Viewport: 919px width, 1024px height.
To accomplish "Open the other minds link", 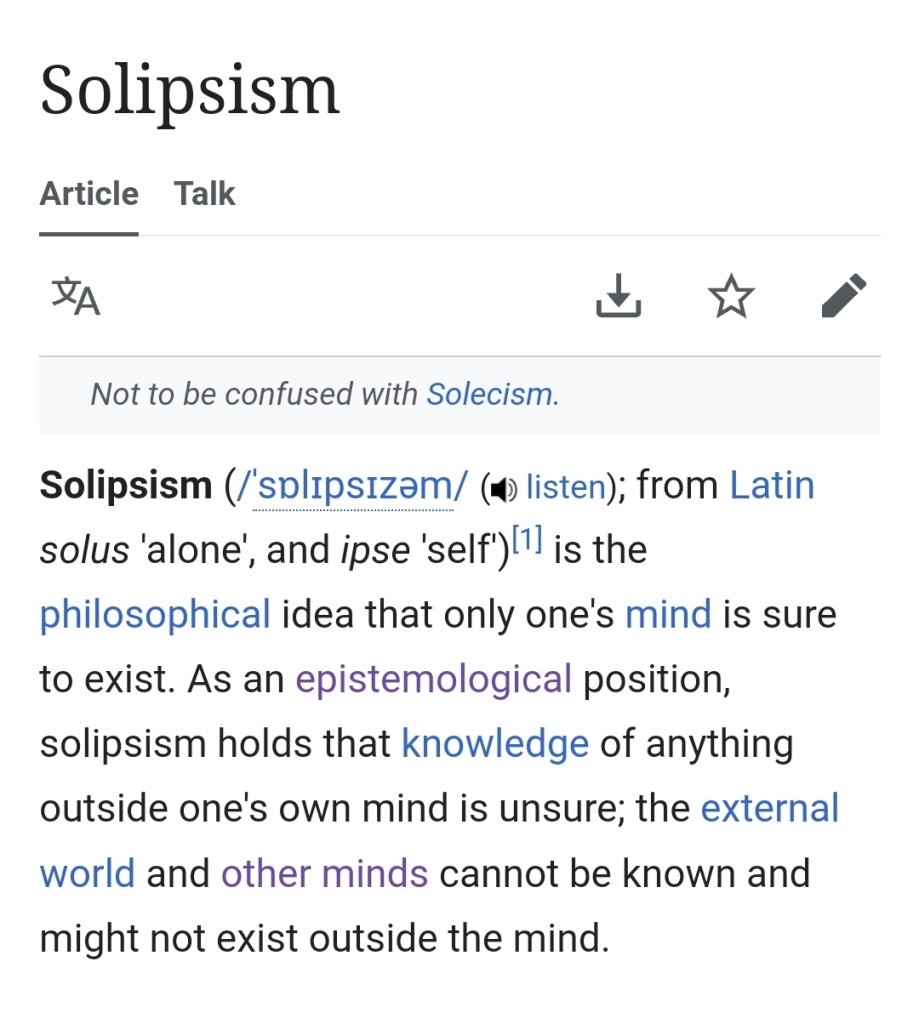I will point(324,873).
